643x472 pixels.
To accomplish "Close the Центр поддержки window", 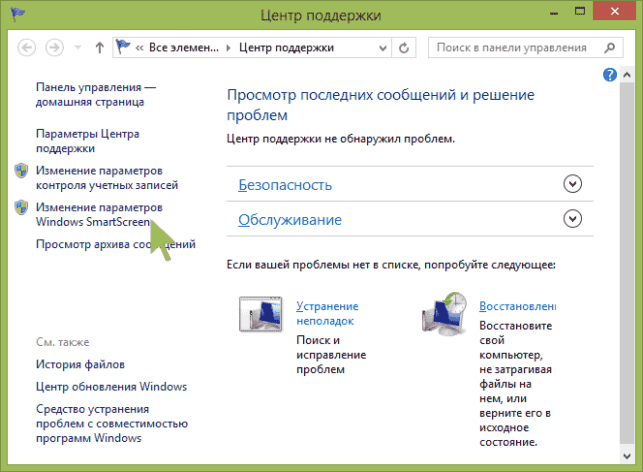I will point(614,11).
